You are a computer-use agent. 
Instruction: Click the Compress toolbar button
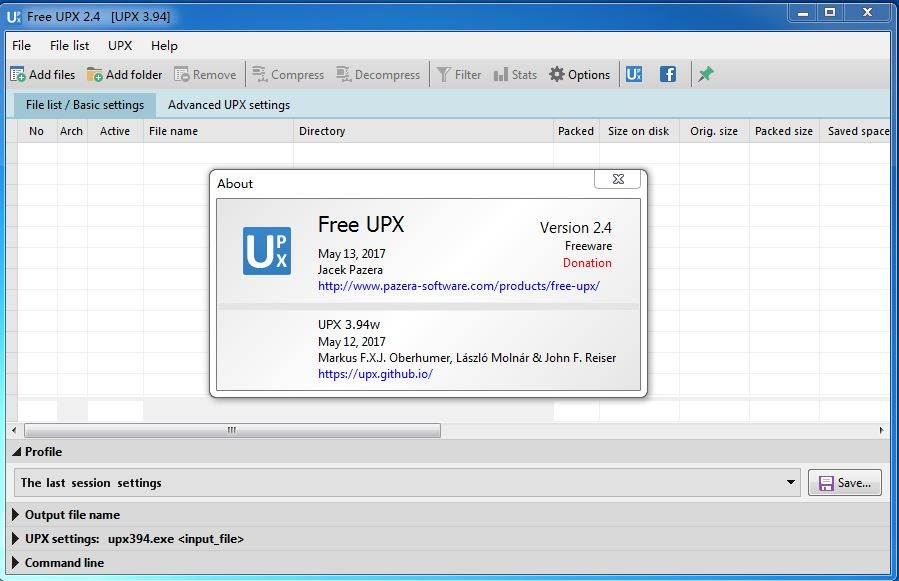(x=288, y=75)
